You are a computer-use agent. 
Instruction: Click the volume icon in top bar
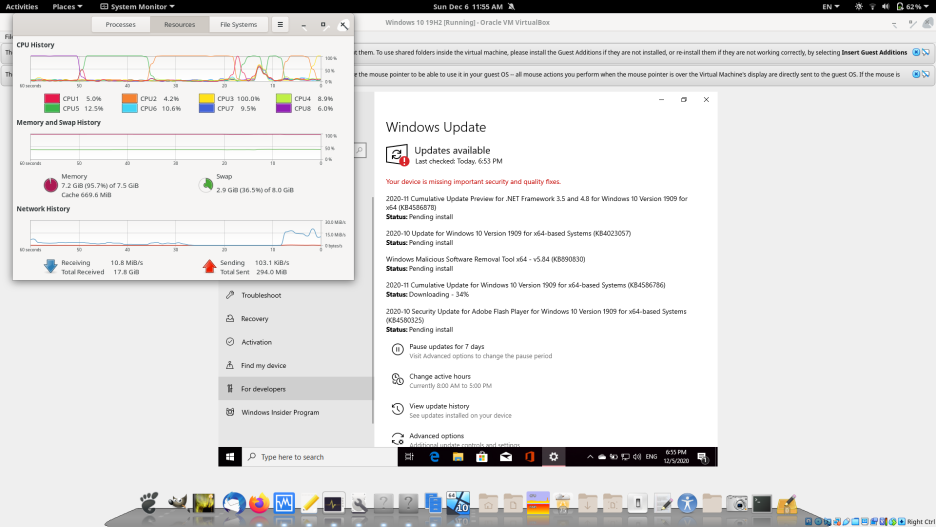coord(885,7)
